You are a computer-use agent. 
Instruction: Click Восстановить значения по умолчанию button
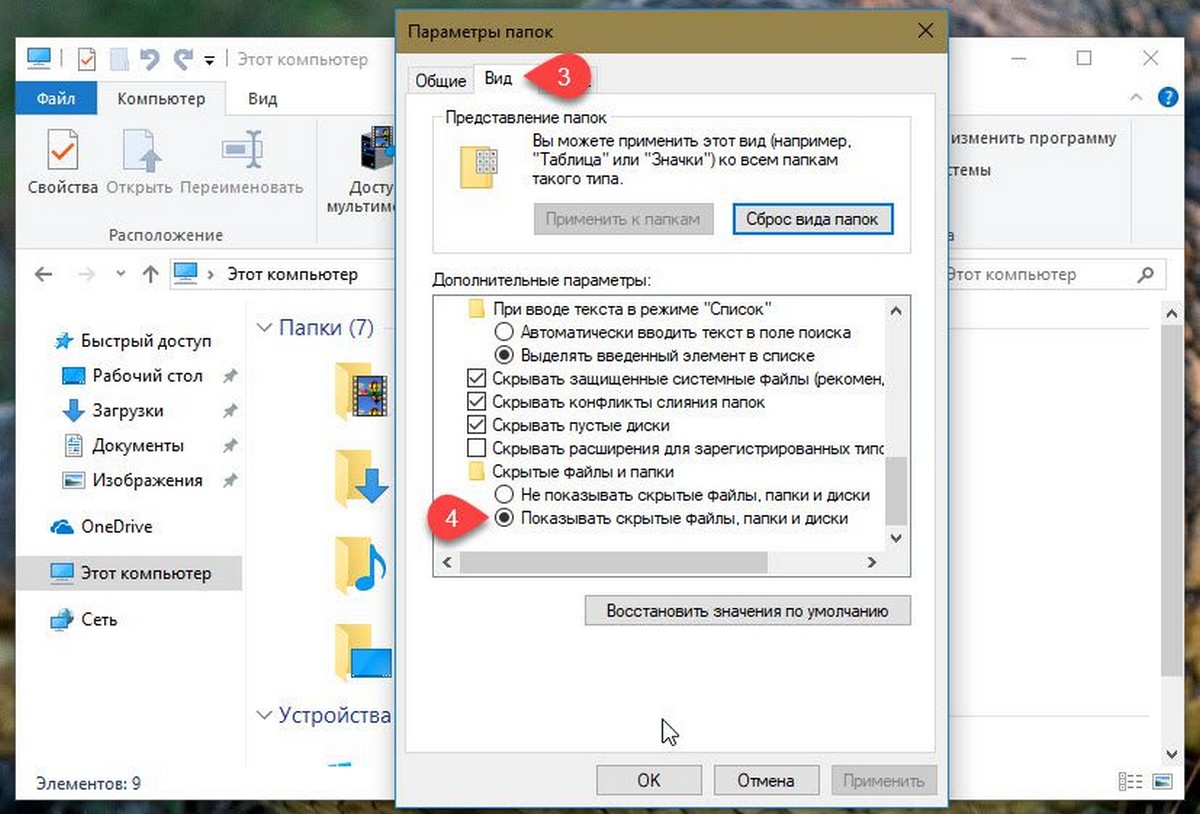tap(748, 610)
